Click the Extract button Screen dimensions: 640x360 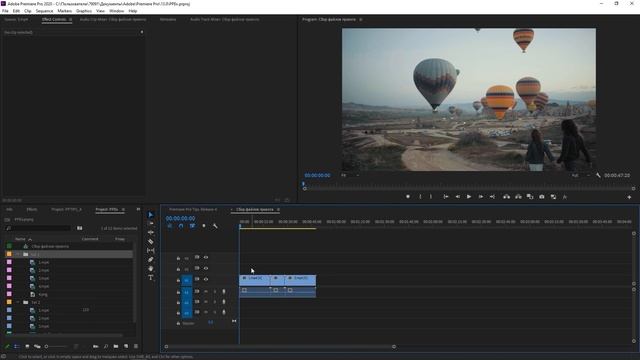pyautogui.click(x=518, y=197)
